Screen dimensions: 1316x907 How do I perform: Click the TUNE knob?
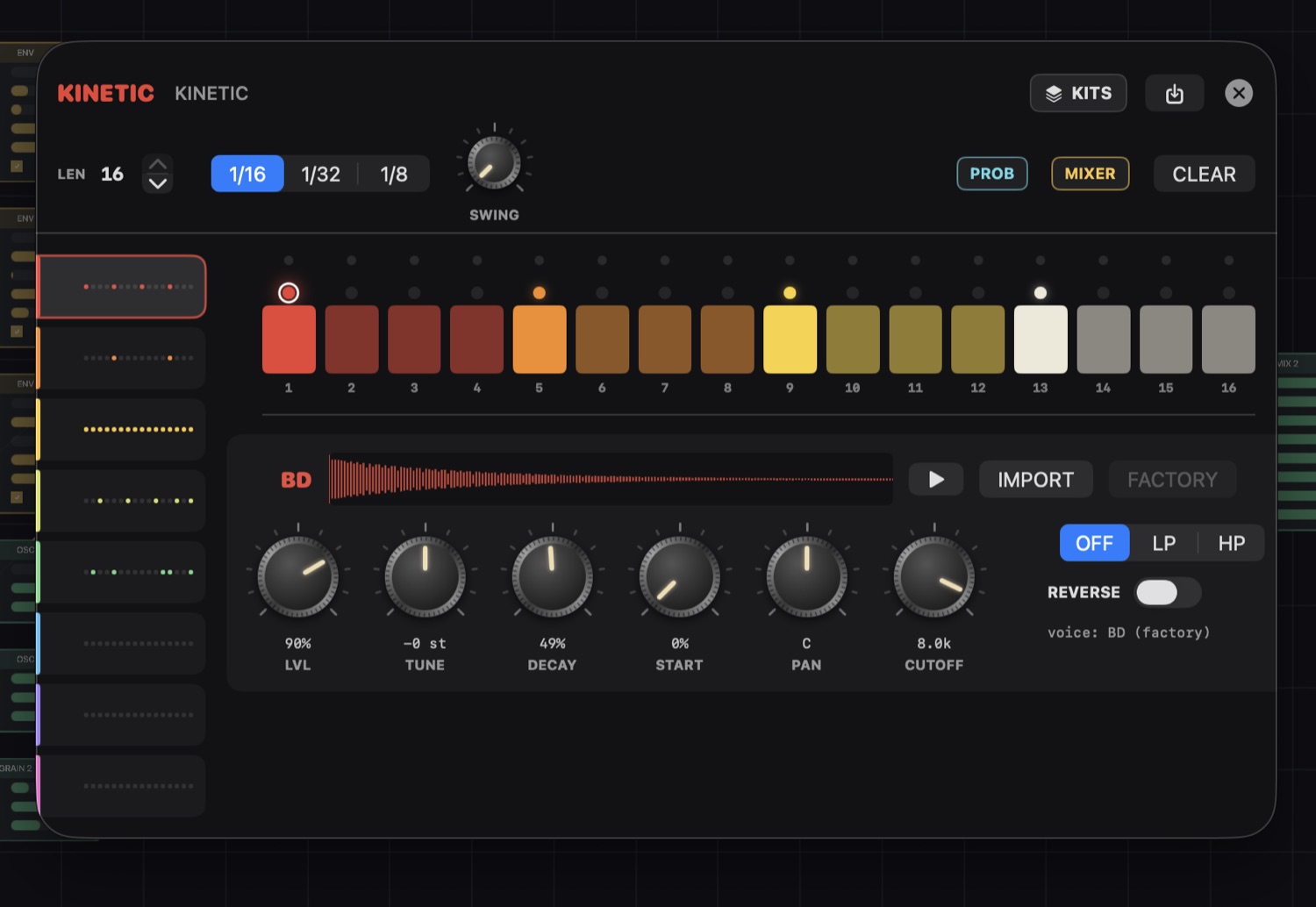425,577
